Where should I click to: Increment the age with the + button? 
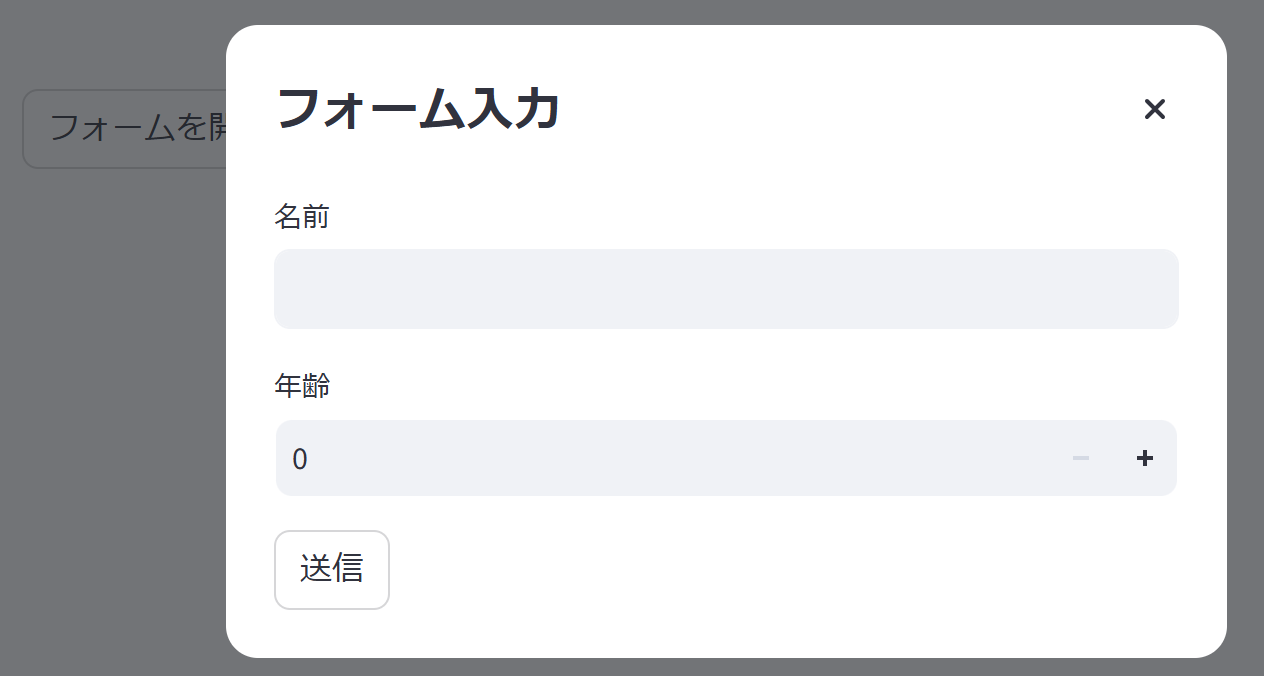tap(1145, 458)
